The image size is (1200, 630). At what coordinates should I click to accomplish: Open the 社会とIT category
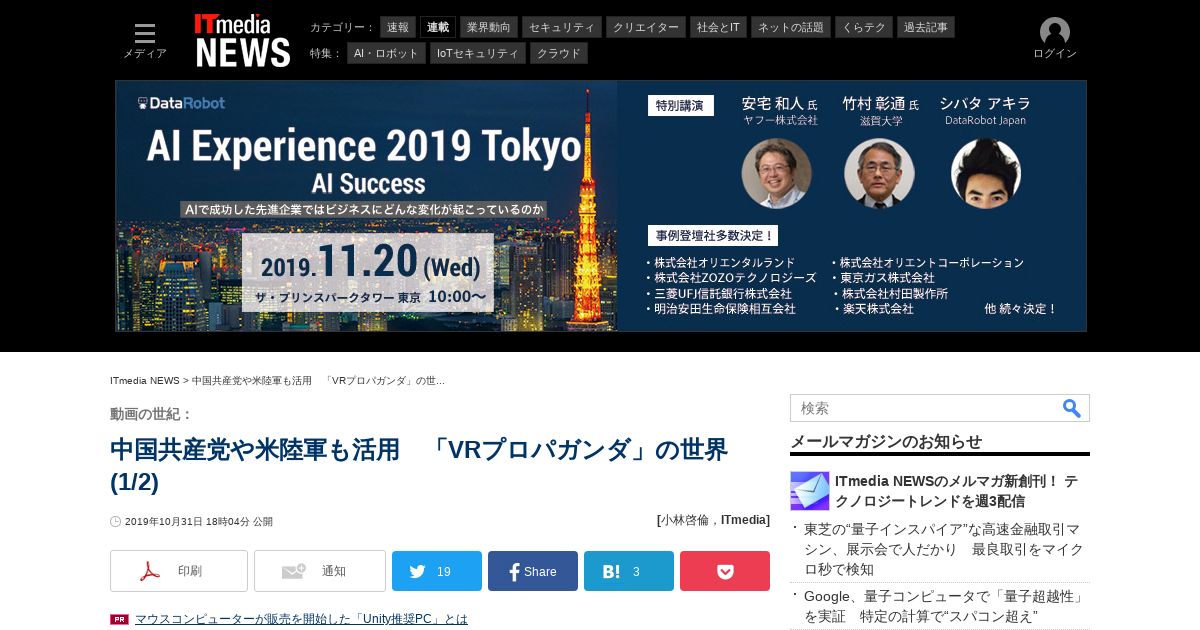(718, 27)
